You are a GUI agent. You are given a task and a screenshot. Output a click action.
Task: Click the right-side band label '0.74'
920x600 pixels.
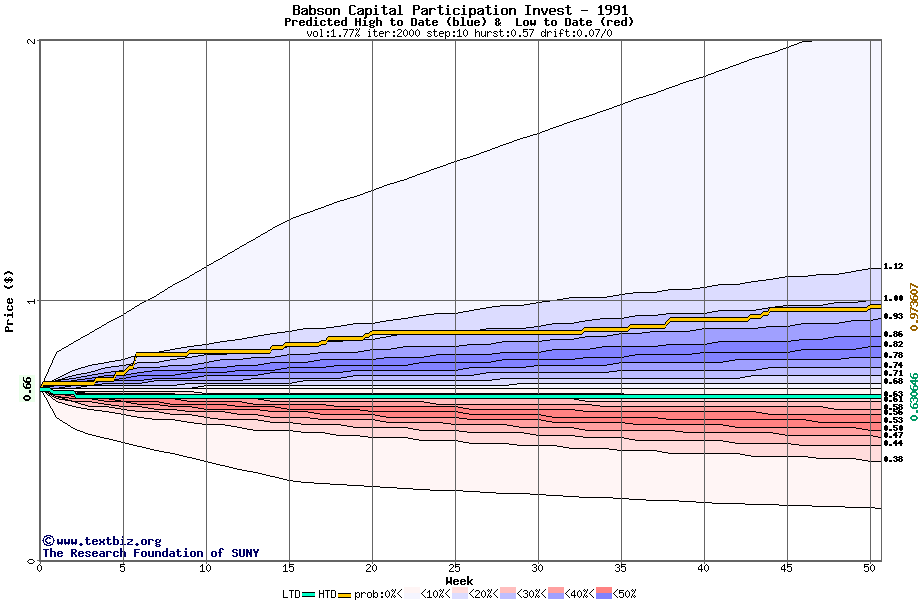pos(893,365)
